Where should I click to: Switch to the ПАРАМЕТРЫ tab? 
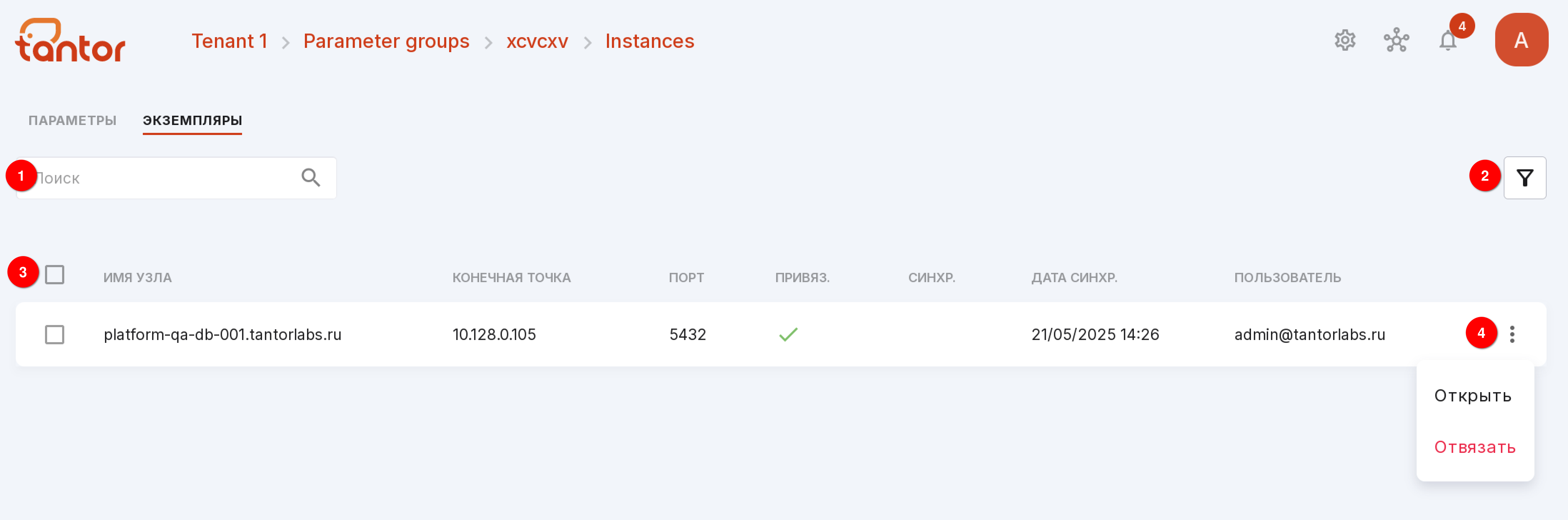pyautogui.click(x=72, y=121)
